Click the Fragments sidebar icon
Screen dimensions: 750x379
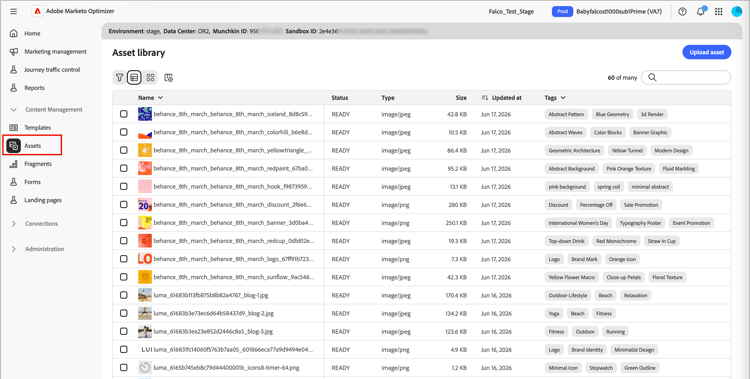tap(14, 164)
